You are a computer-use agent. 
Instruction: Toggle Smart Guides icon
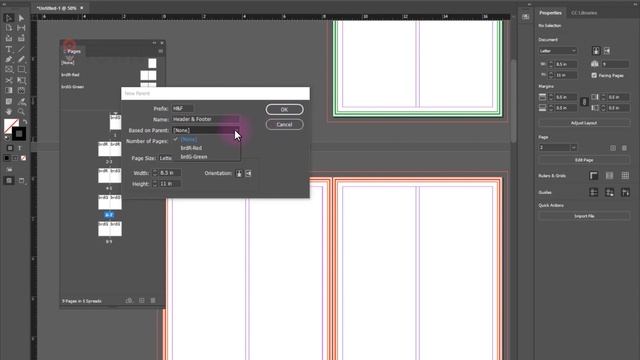625,193
